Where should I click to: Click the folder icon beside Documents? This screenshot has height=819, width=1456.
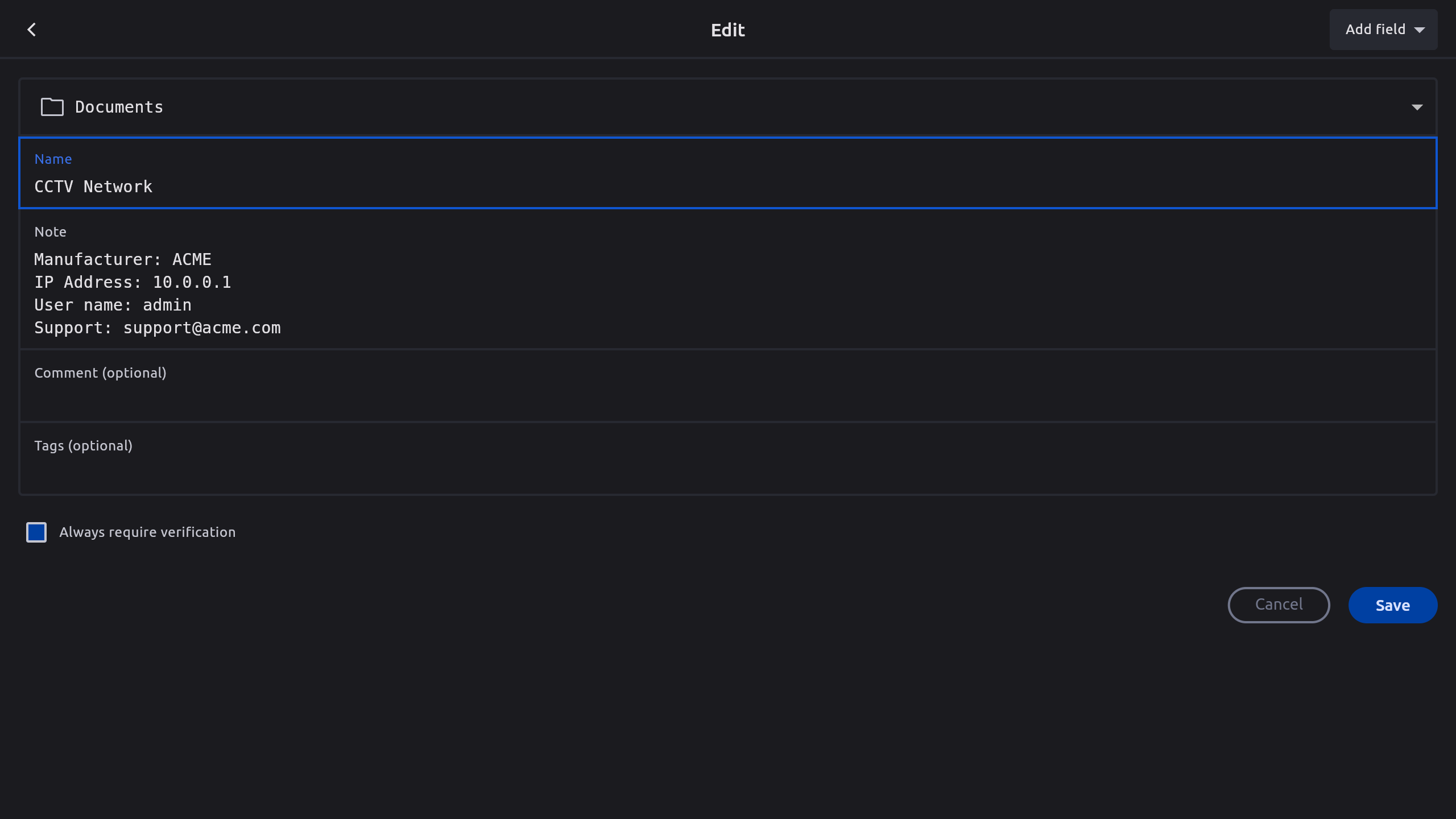tap(52, 107)
